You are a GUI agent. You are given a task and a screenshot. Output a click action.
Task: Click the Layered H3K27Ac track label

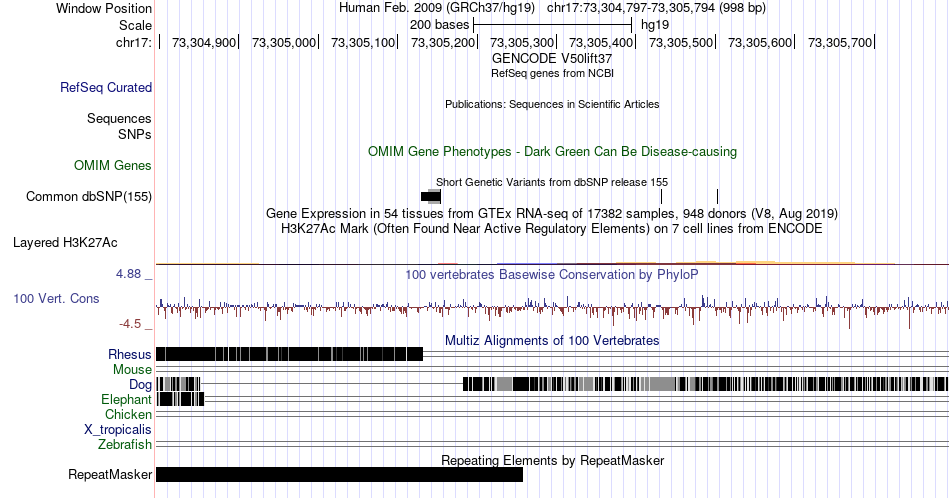click(65, 242)
